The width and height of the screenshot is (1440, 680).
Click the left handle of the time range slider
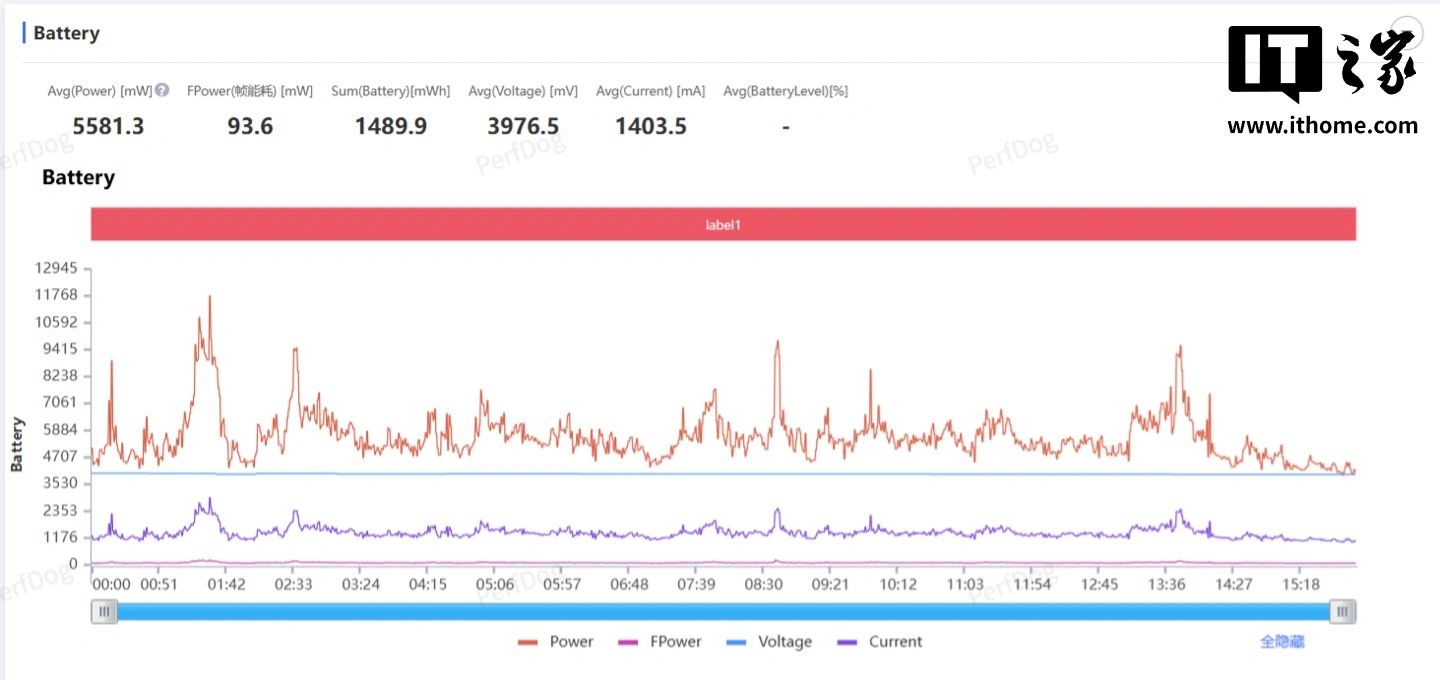click(x=104, y=612)
